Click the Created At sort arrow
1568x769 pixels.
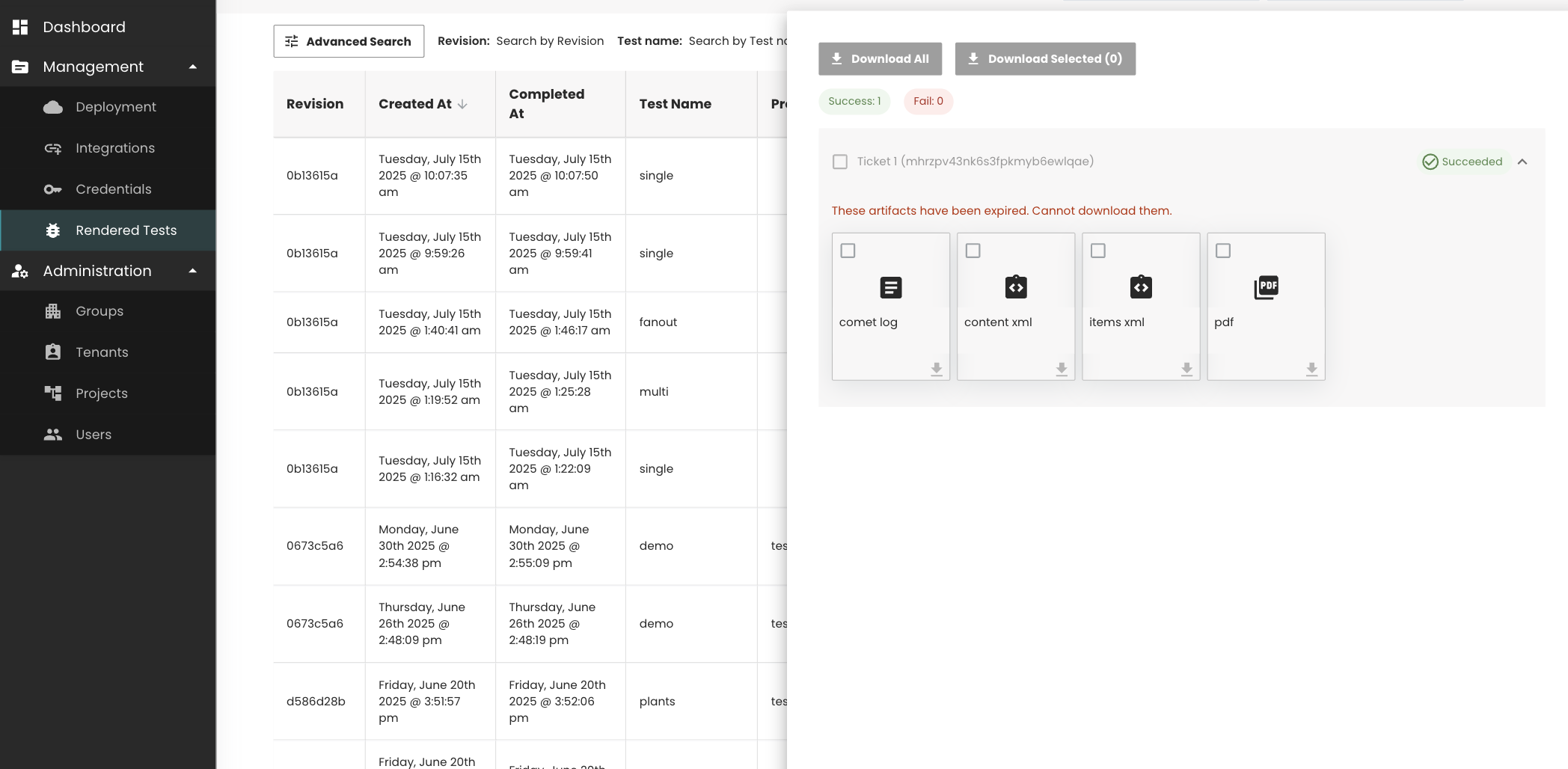[462, 104]
